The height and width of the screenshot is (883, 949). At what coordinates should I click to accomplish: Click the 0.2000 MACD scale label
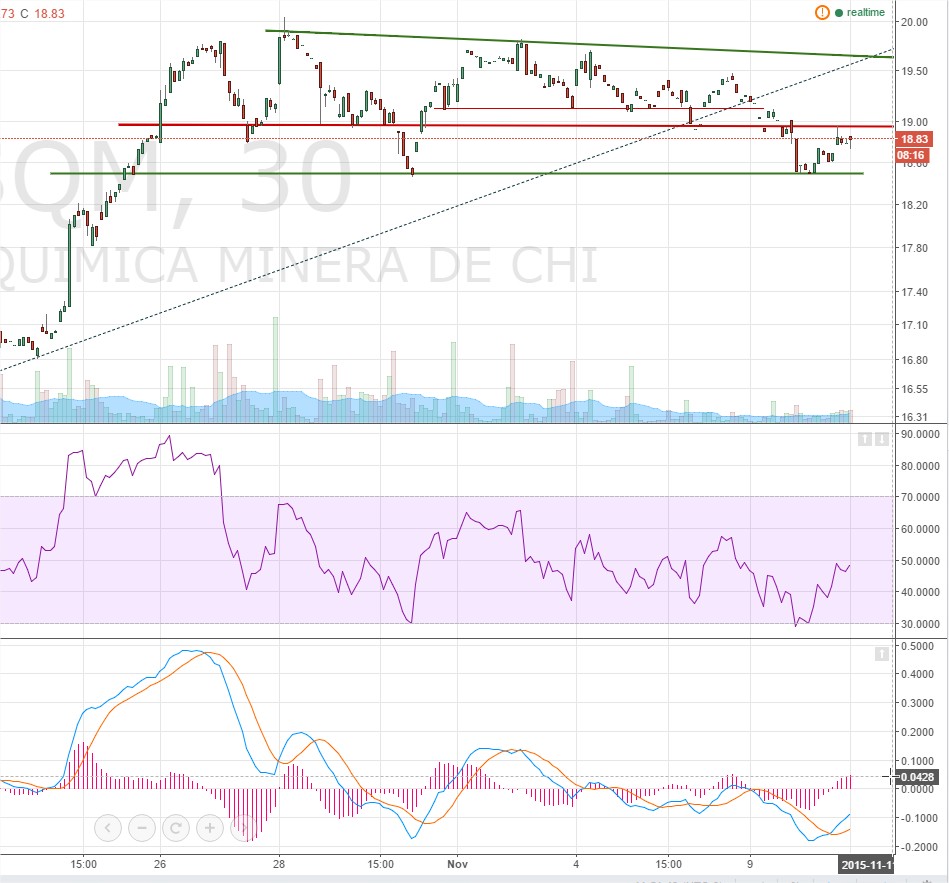pos(918,732)
